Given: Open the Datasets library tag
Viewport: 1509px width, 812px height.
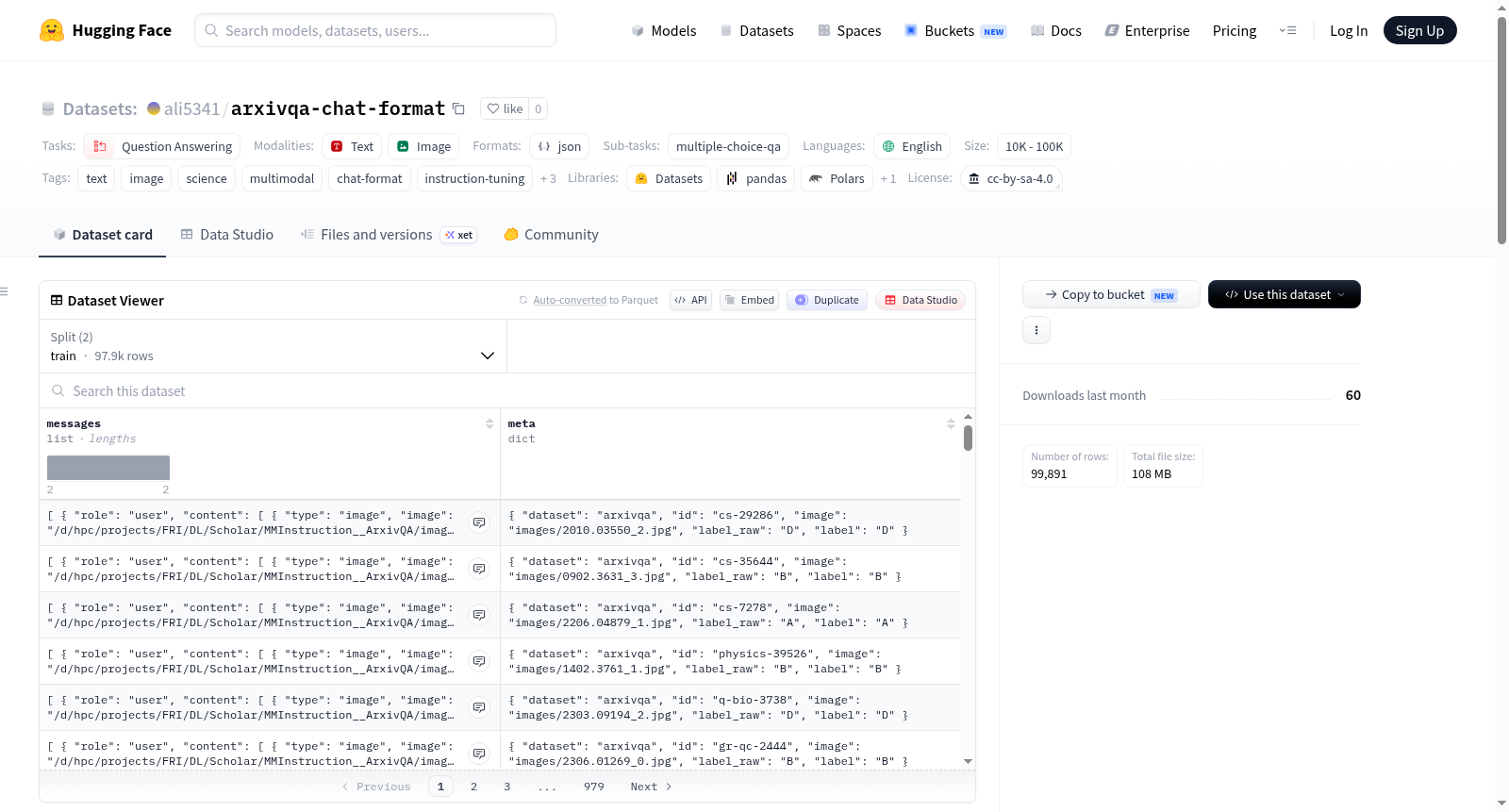Looking at the screenshot, I should [669, 178].
